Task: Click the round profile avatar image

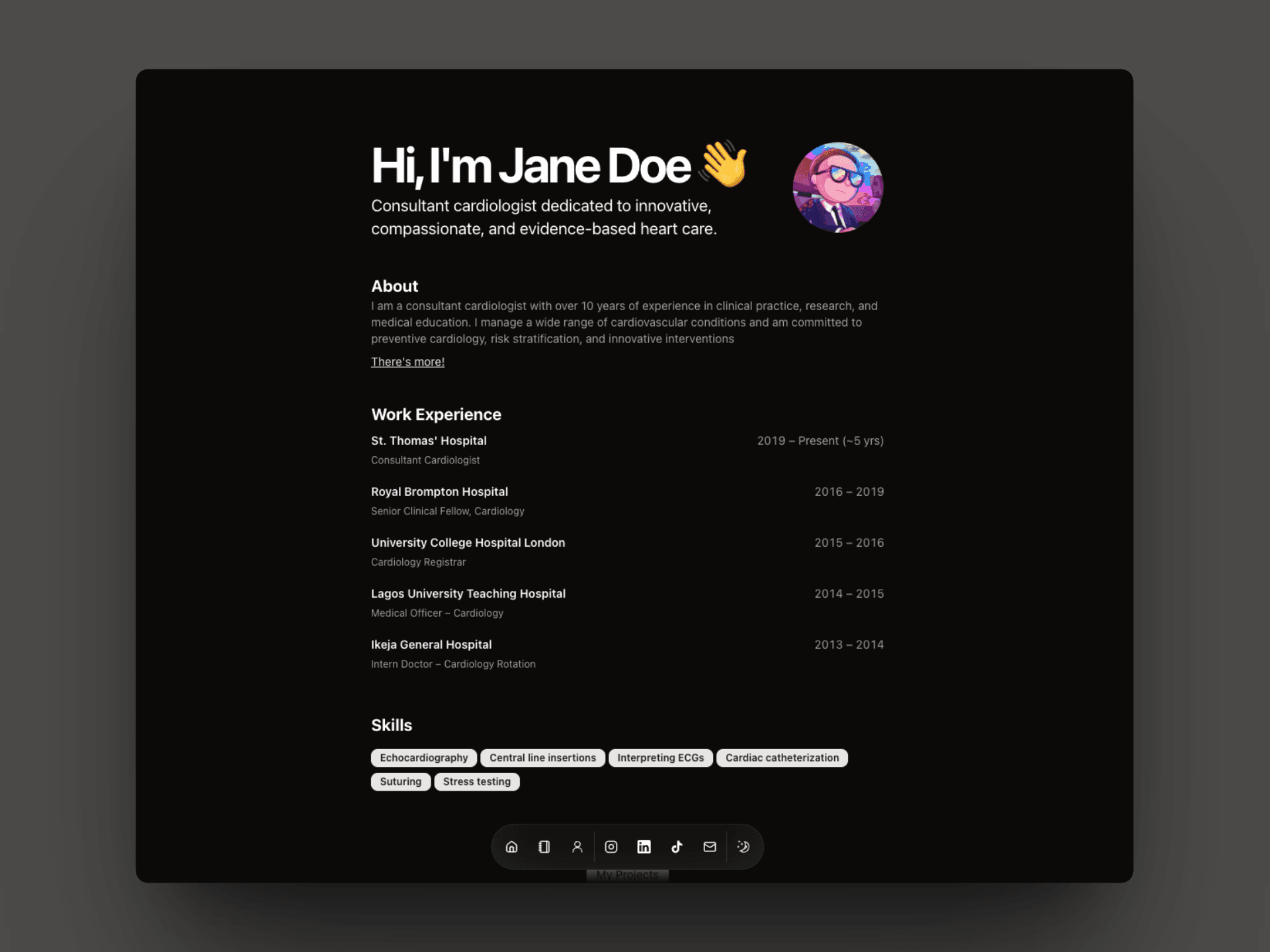Action: pos(837,187)
